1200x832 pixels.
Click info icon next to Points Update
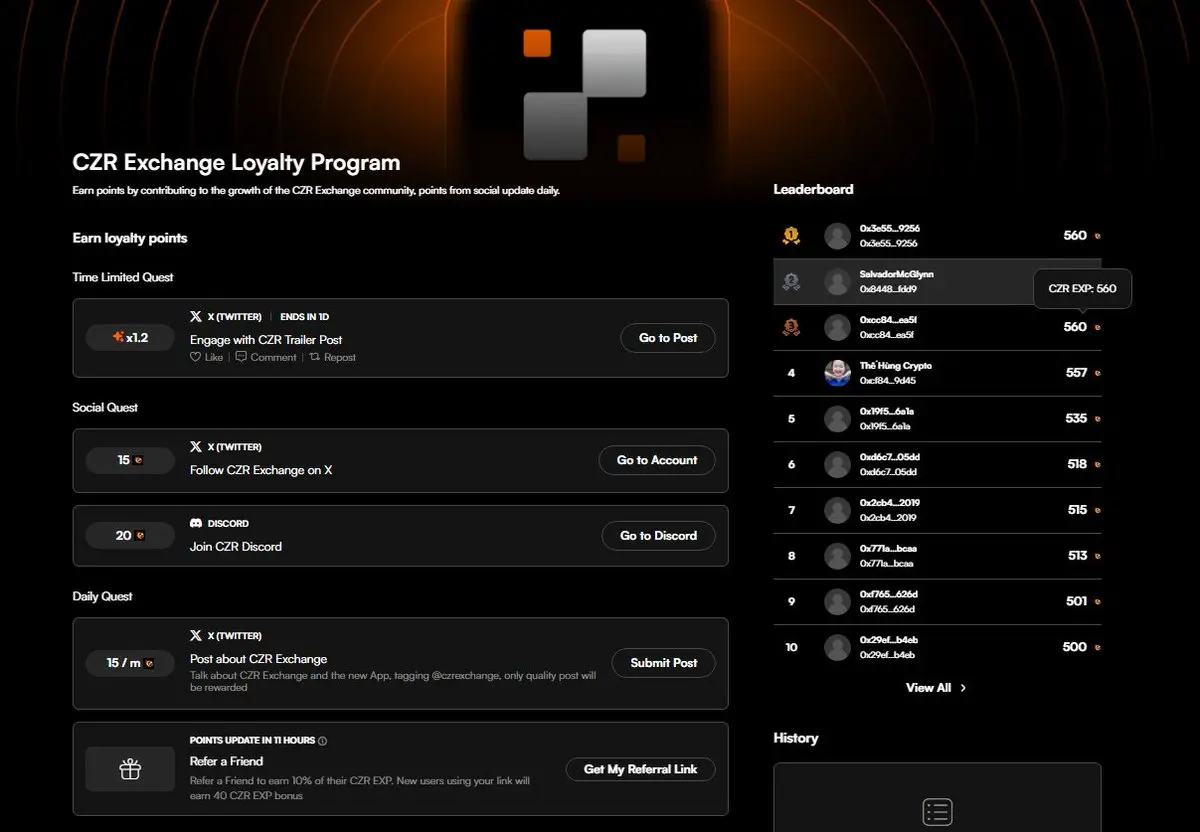pos(322,741)
